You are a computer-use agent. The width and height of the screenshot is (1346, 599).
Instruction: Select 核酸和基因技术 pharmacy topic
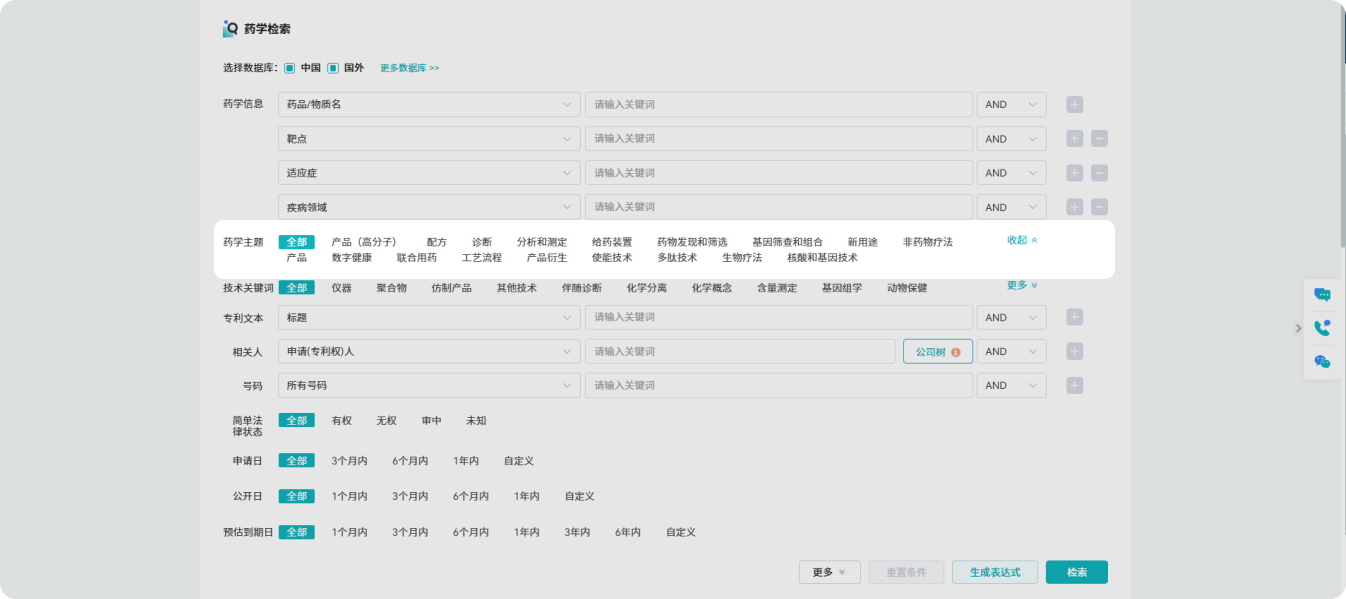point(822,258)
